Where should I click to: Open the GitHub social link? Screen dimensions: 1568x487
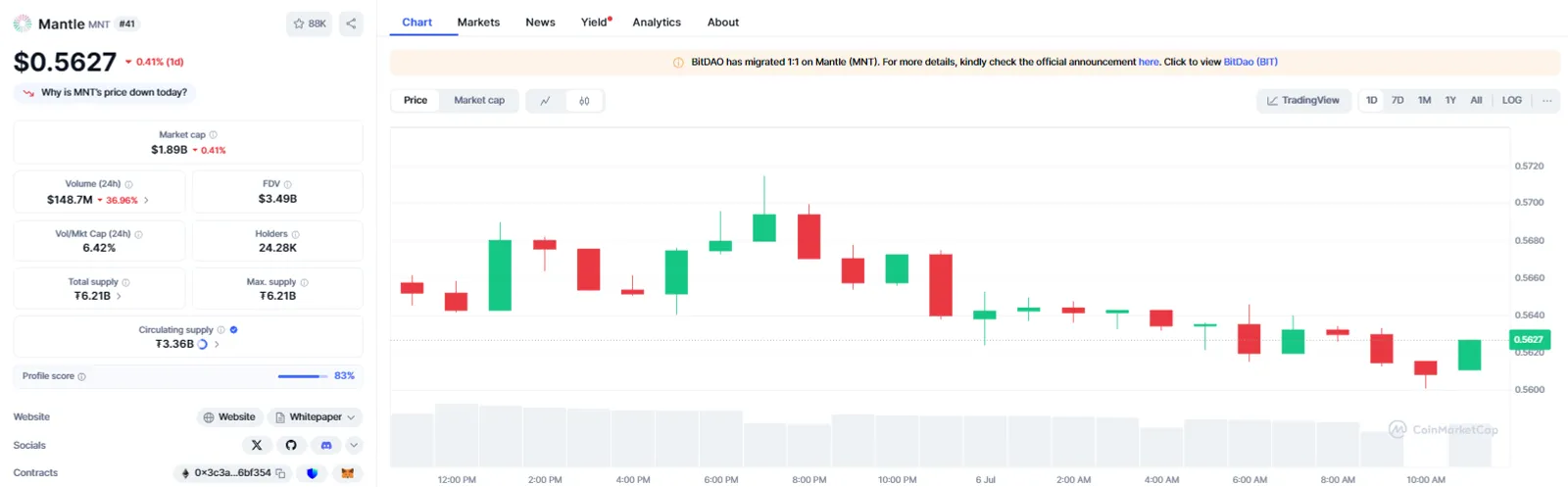pyautogui.click(x=291, y=445)
